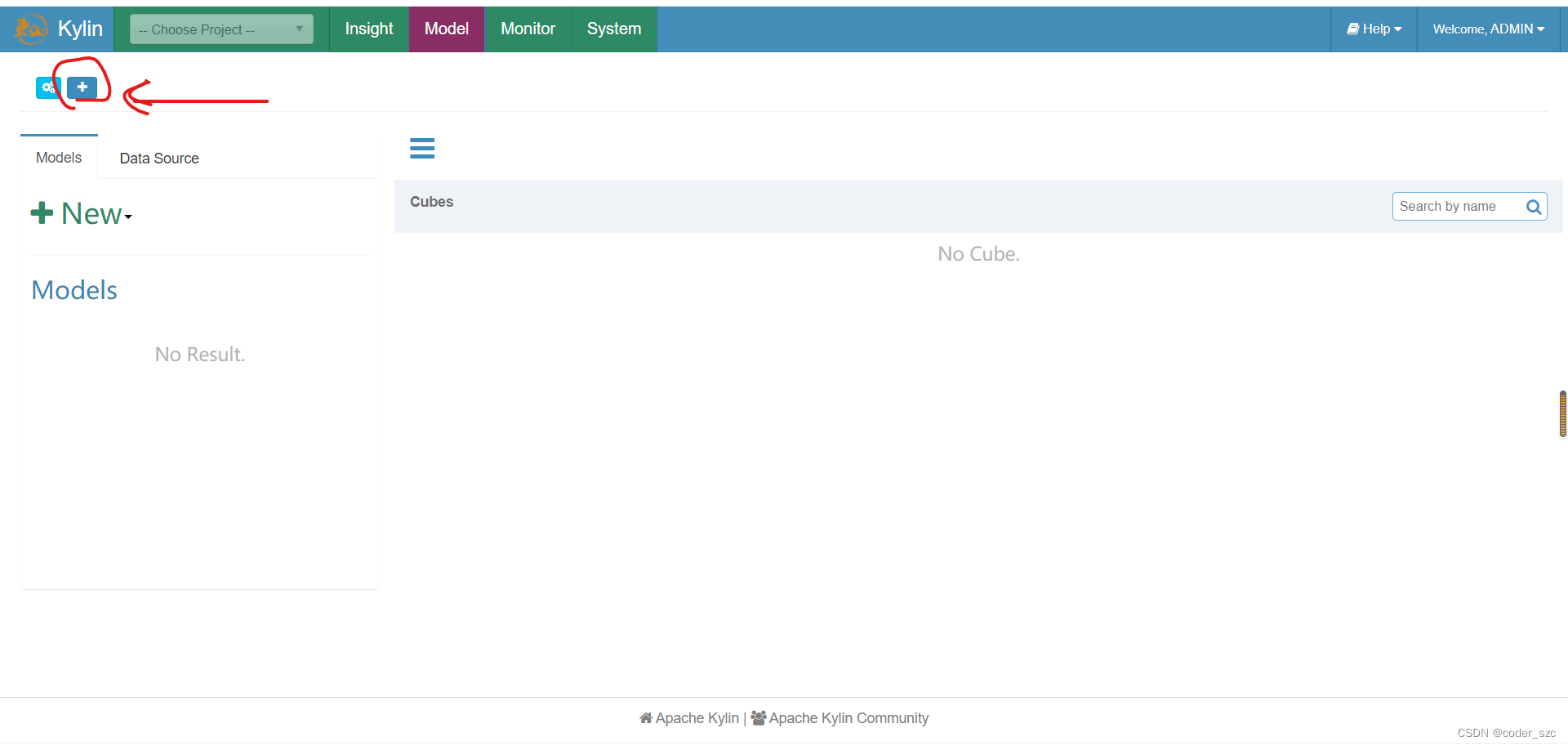Open the Choose Project dropdown
The image size is (1568, 746).
pos(221,29)
